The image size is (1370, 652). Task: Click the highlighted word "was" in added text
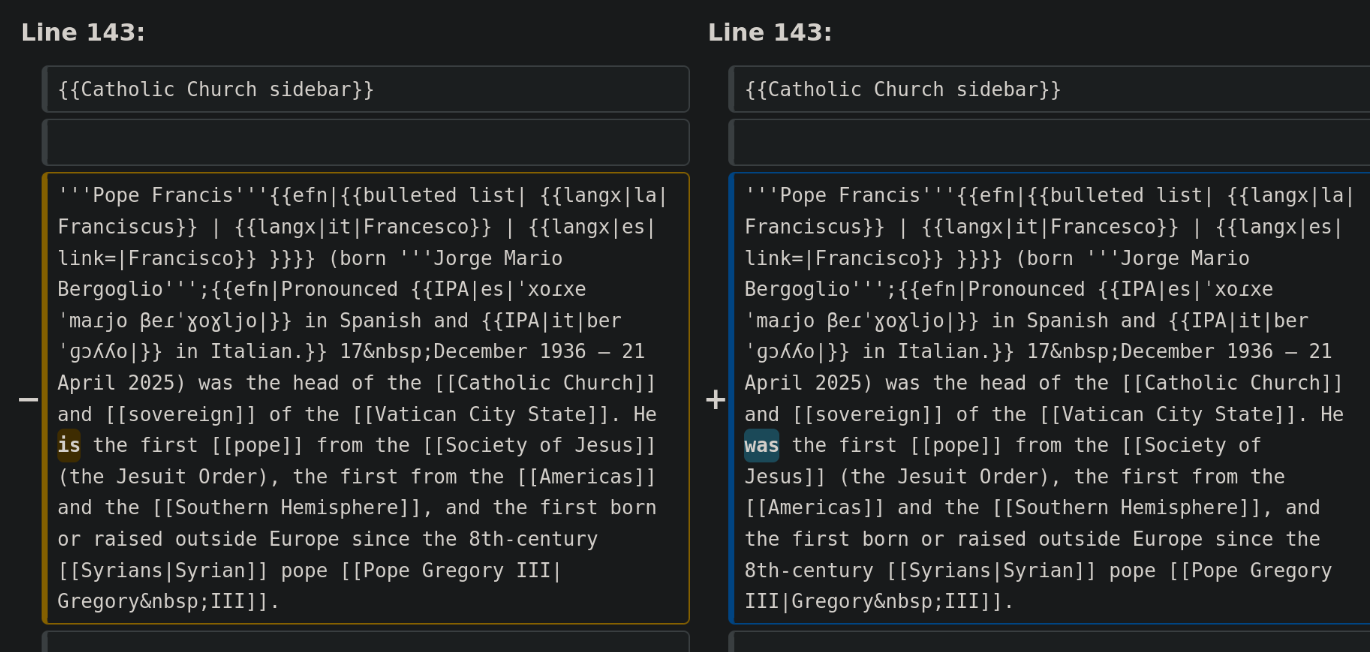coord(761,445)
